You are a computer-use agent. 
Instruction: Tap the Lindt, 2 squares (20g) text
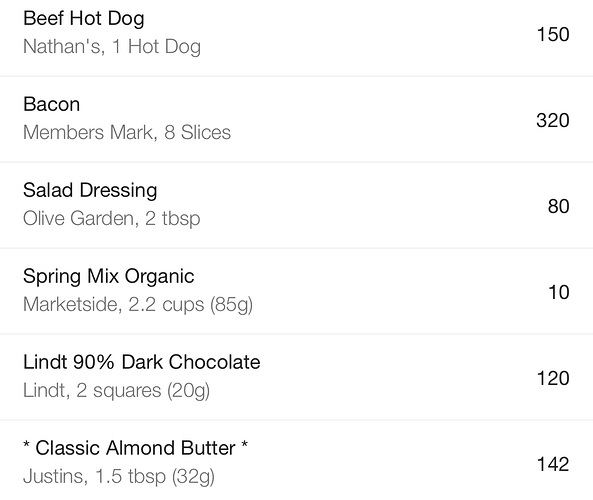(116, 391)
